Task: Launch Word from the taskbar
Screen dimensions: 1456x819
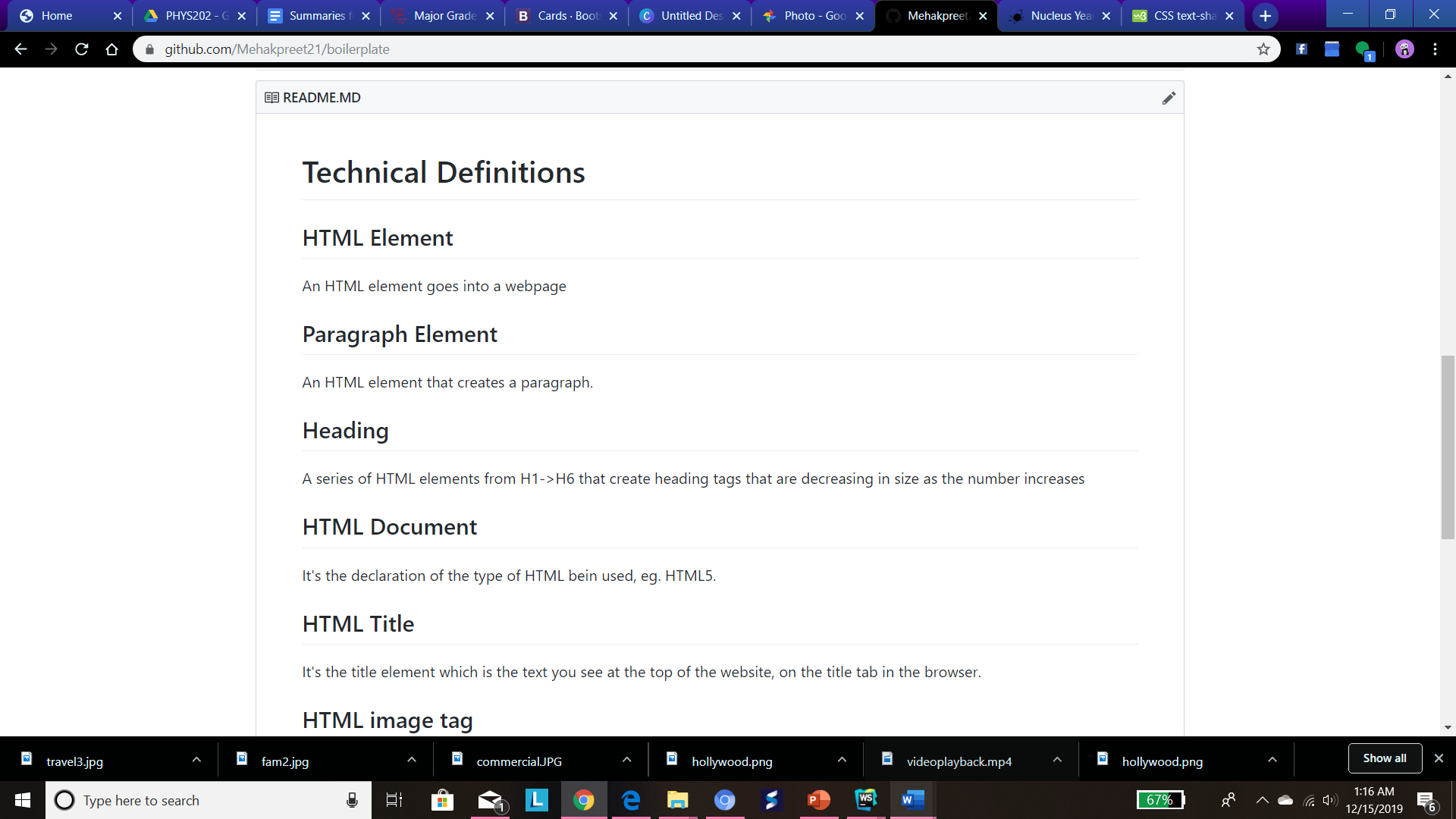Action: click(912, 800)
